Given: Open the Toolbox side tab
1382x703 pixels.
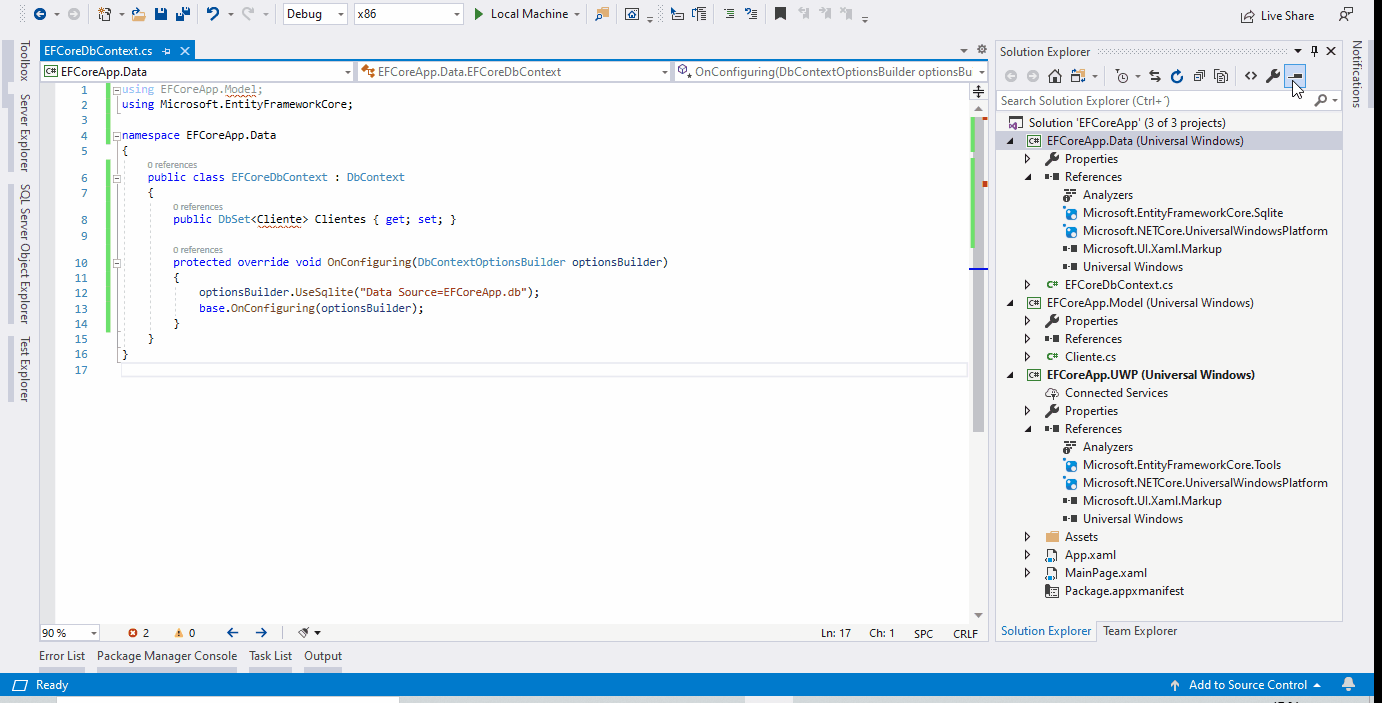Looking at the screenshot, I should pos(25,61).
